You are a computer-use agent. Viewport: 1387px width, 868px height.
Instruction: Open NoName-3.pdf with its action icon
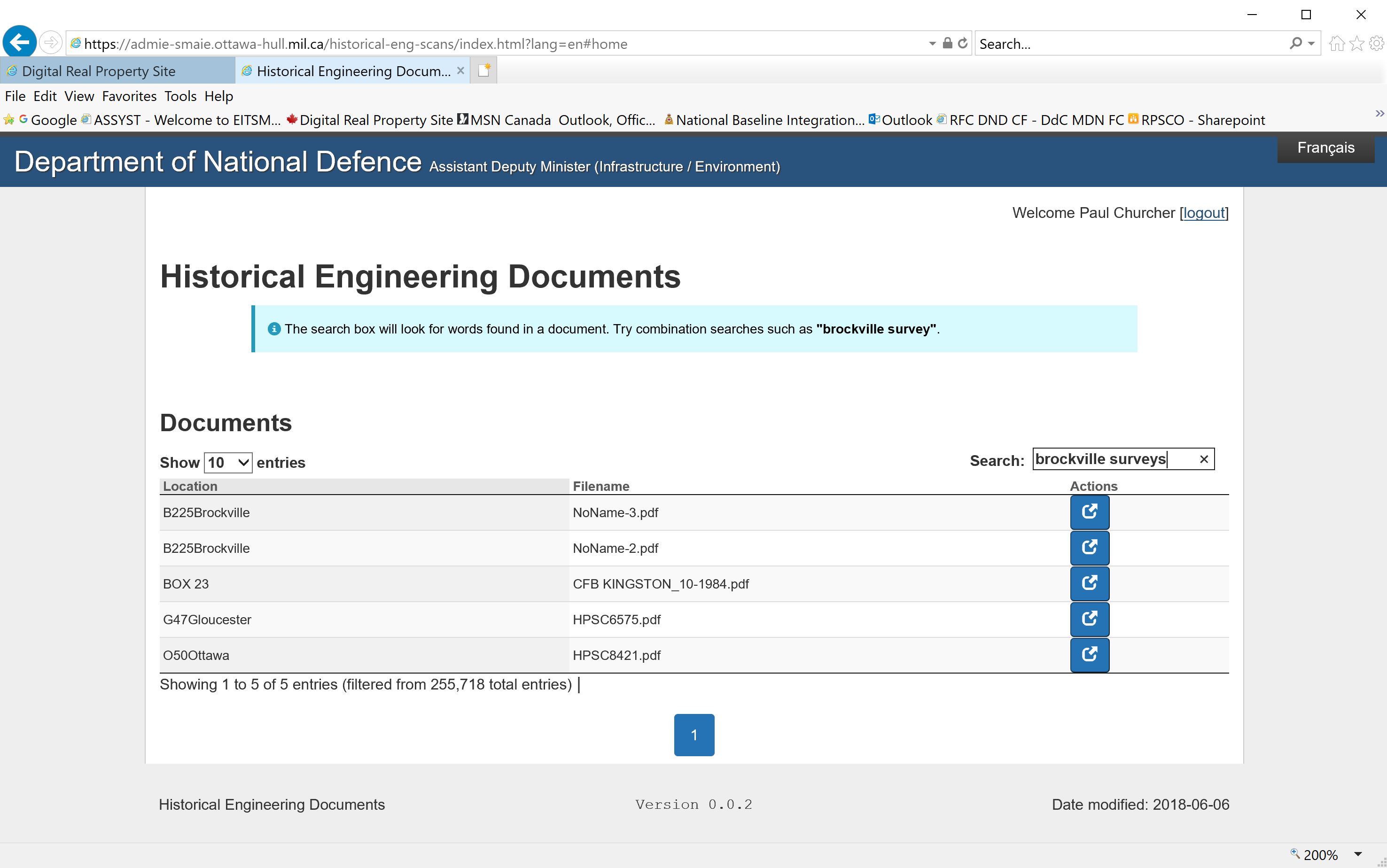coord(1089,512)
